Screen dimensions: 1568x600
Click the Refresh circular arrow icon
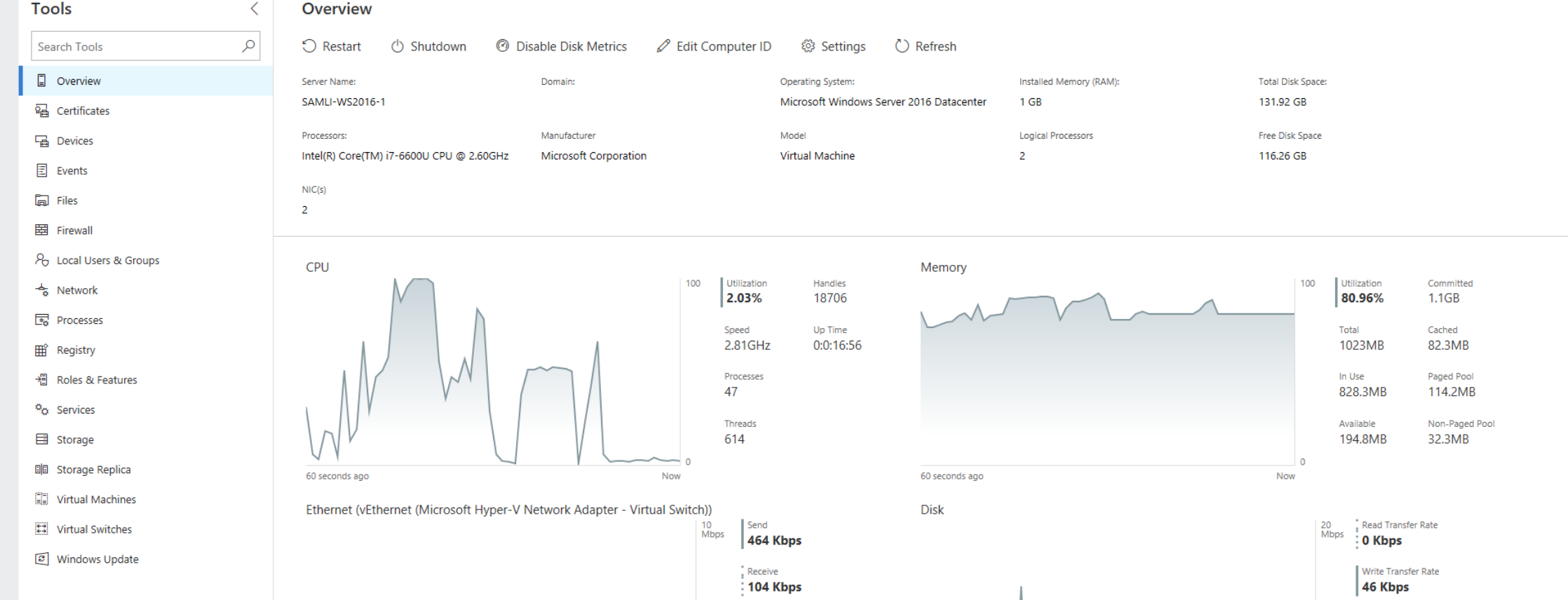point(902,46)
